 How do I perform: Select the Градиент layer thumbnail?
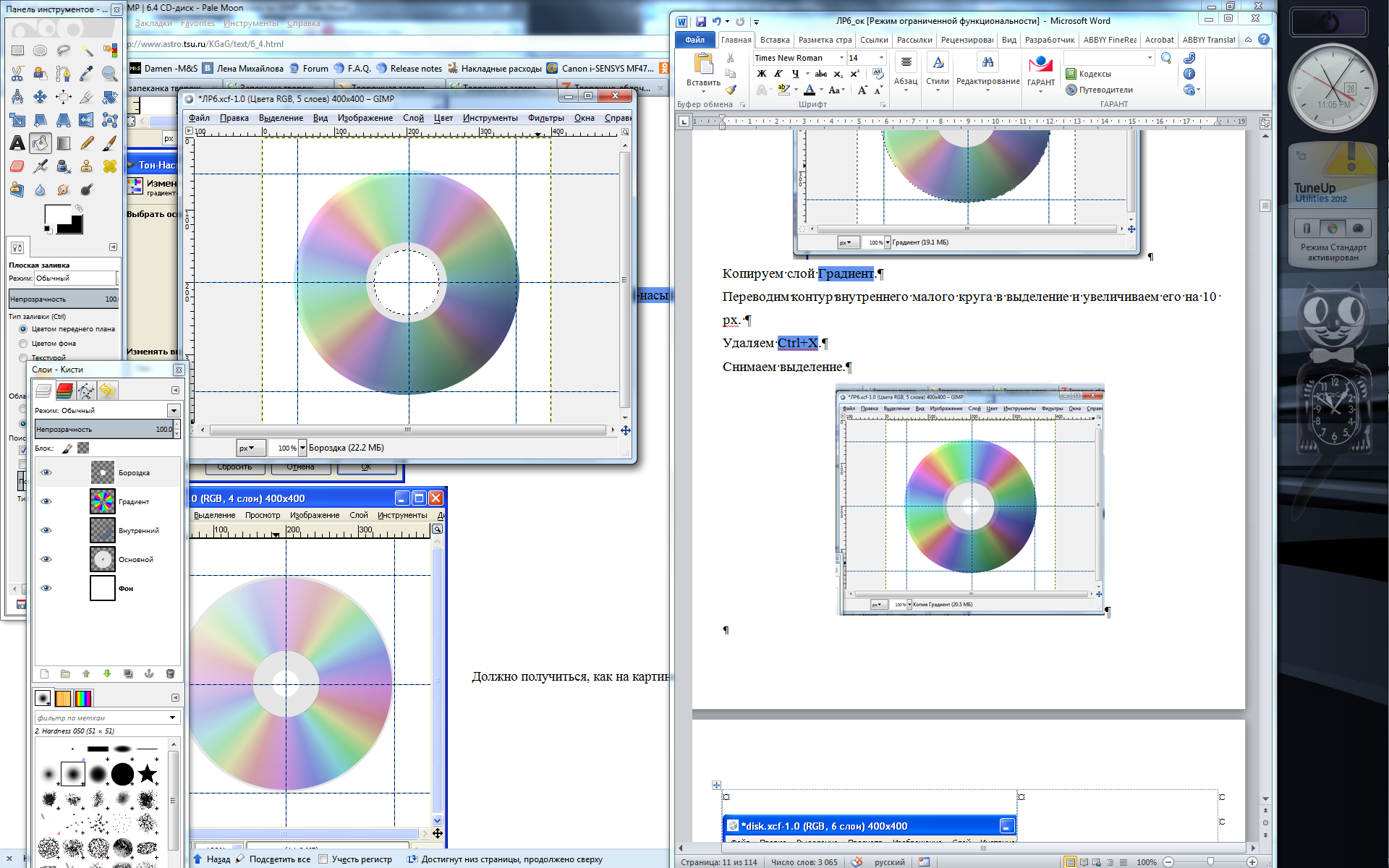point(103,501)
